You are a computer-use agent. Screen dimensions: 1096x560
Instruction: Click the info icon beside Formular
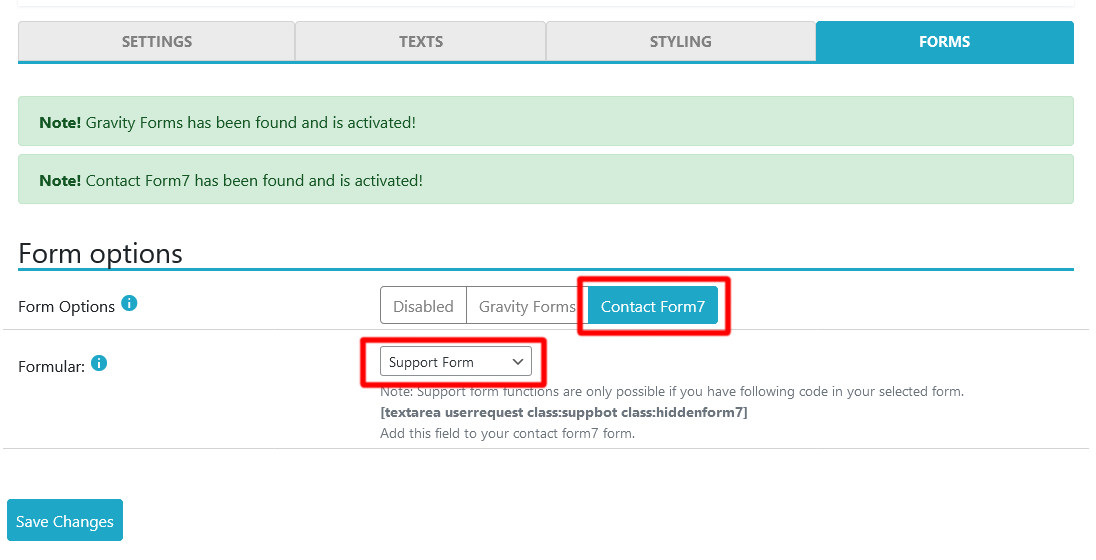click(x=99, y=364)
